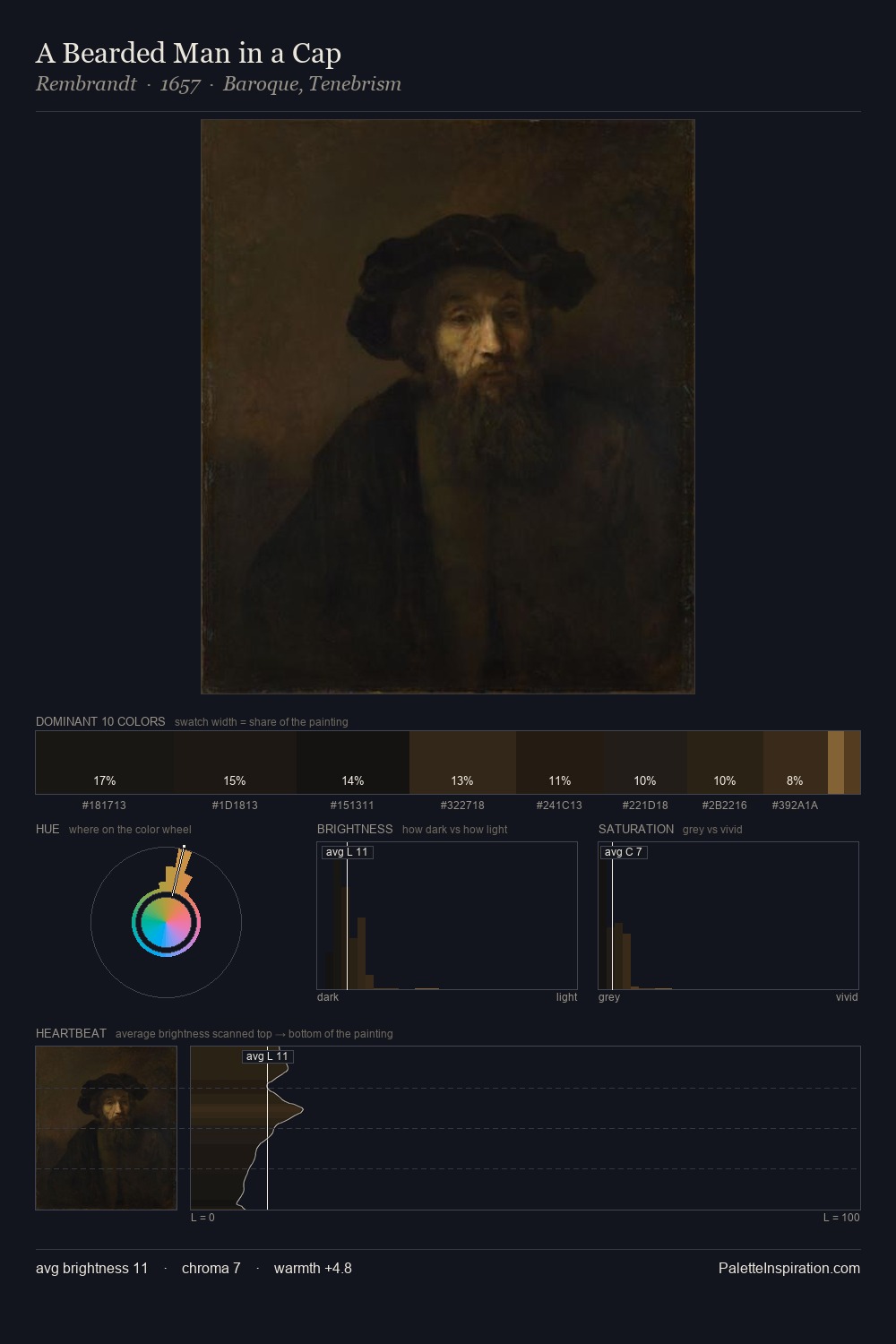Click the 'avg C 7' label in Saturation chart
896x1344 pixels.
(x=624, y=852)
